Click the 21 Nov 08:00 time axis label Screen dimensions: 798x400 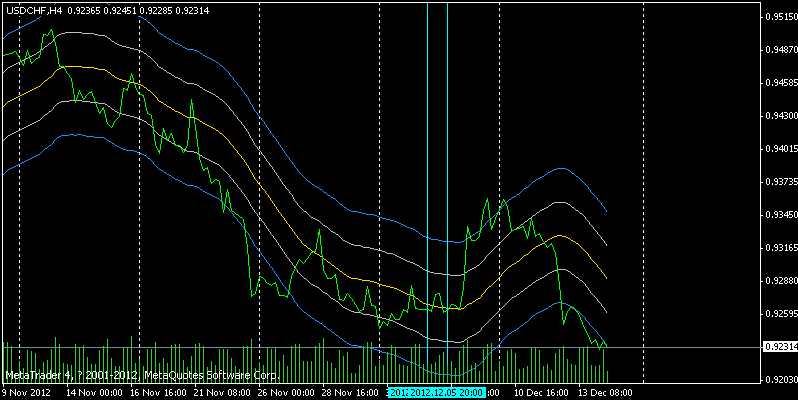222,393
